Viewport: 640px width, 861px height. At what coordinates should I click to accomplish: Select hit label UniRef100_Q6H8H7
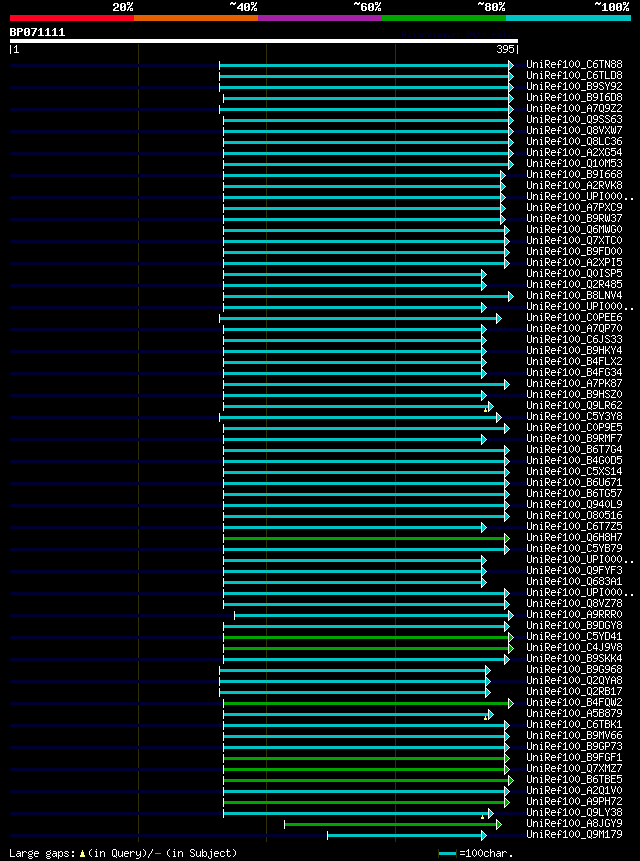point(575,537)
